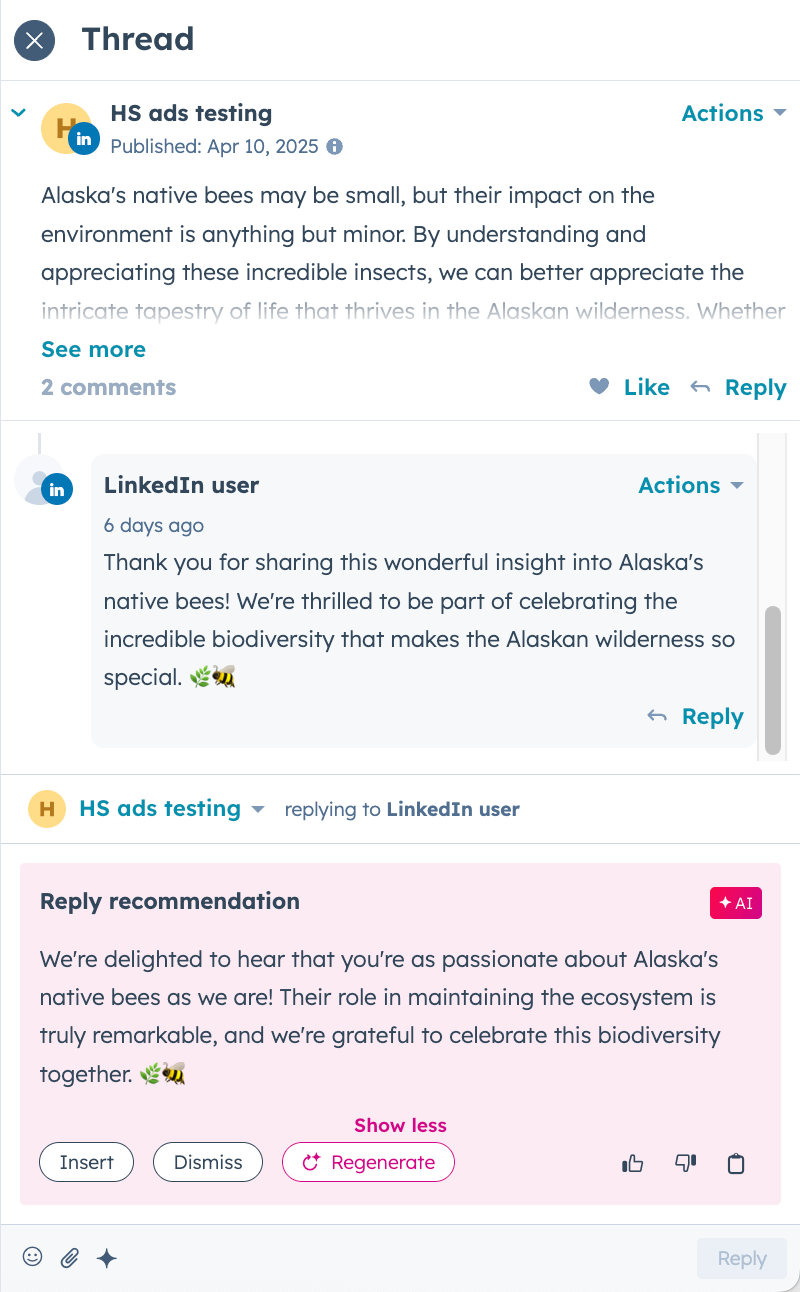Screen dimensions: 800x1292
Task: Close the Thread panel
Action: [35, 40]
